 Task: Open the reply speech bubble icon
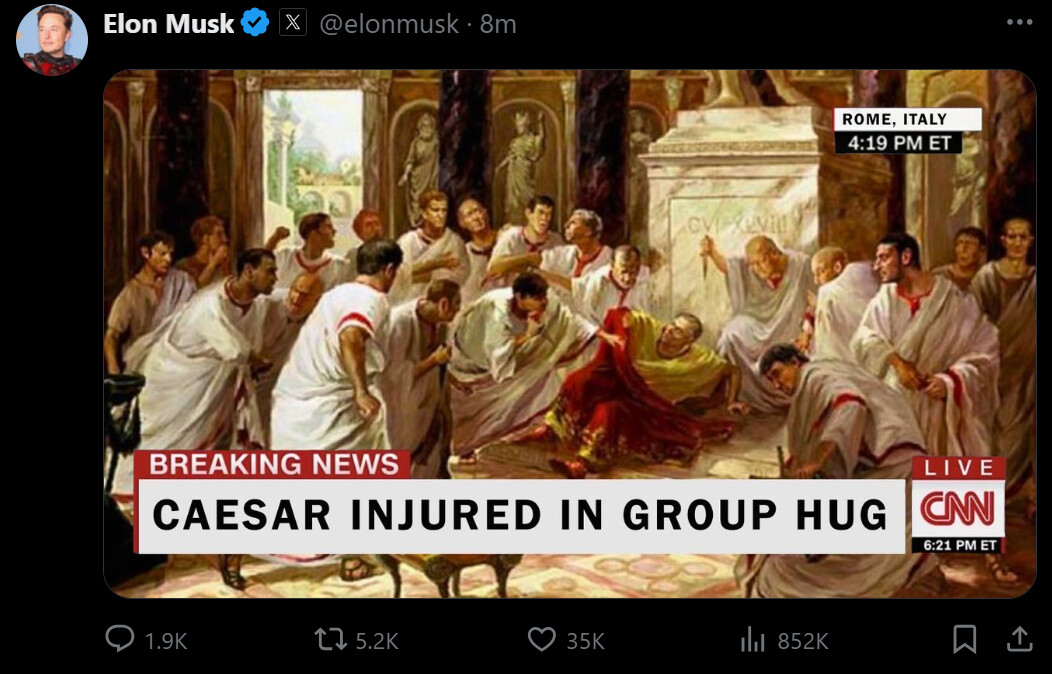[x=120, y=638]
